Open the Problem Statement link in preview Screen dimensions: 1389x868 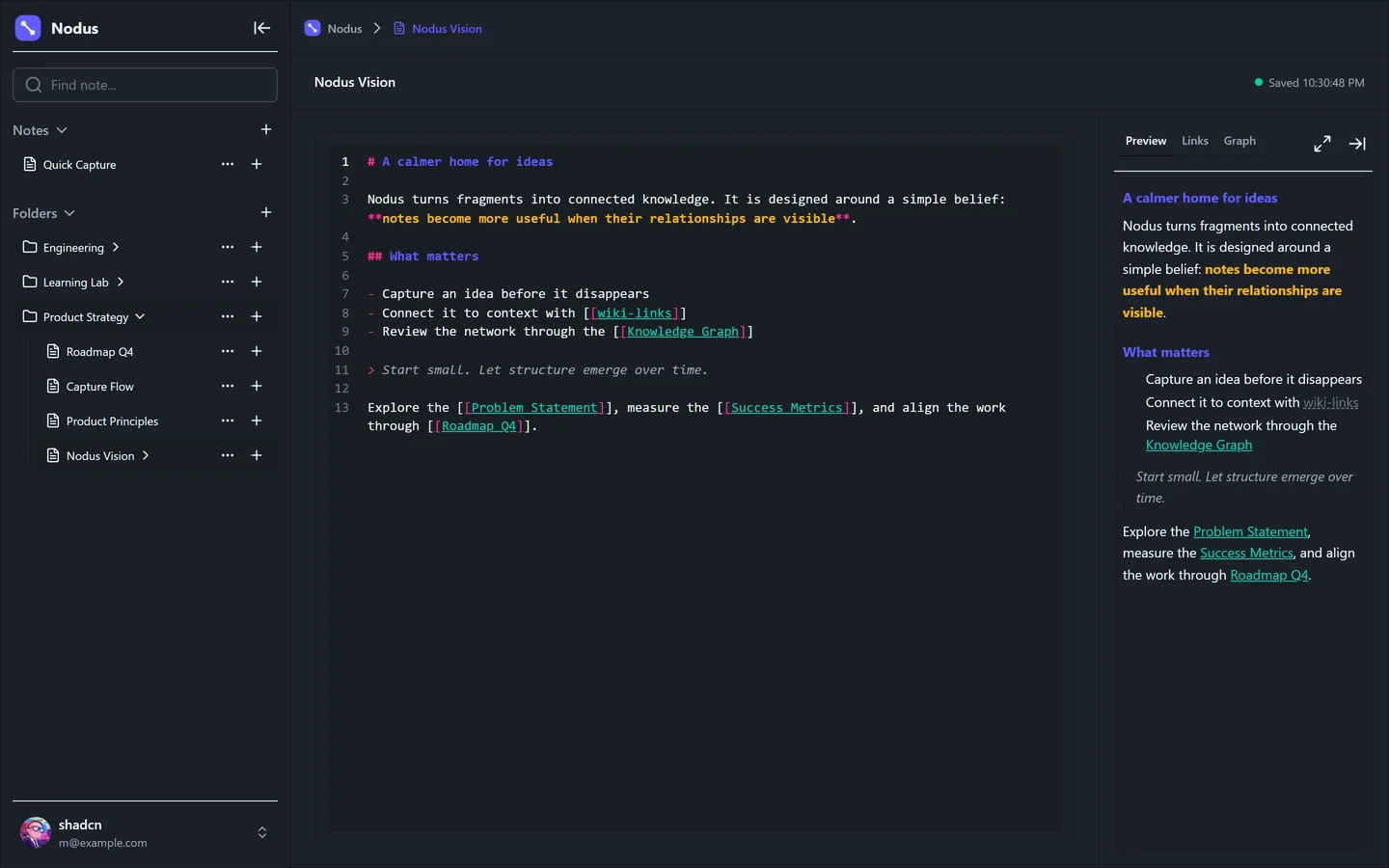pyautogui.click(x=1250, y=531)
